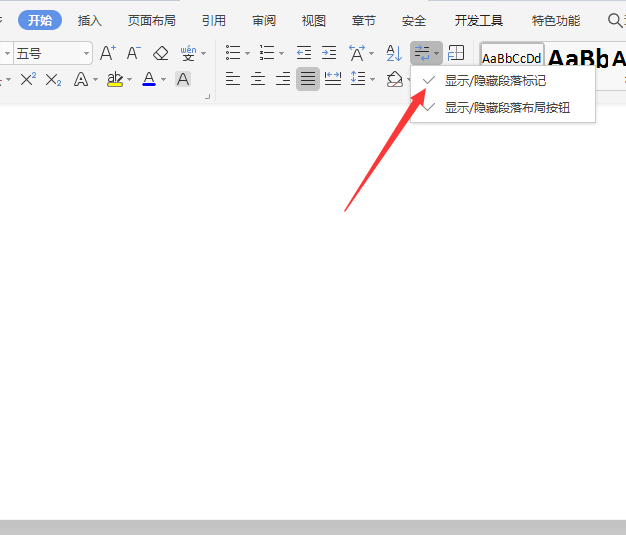Switch to the 插入 tab
The height and width of the screenshot is (535, 626).
(x=90, y=20)
